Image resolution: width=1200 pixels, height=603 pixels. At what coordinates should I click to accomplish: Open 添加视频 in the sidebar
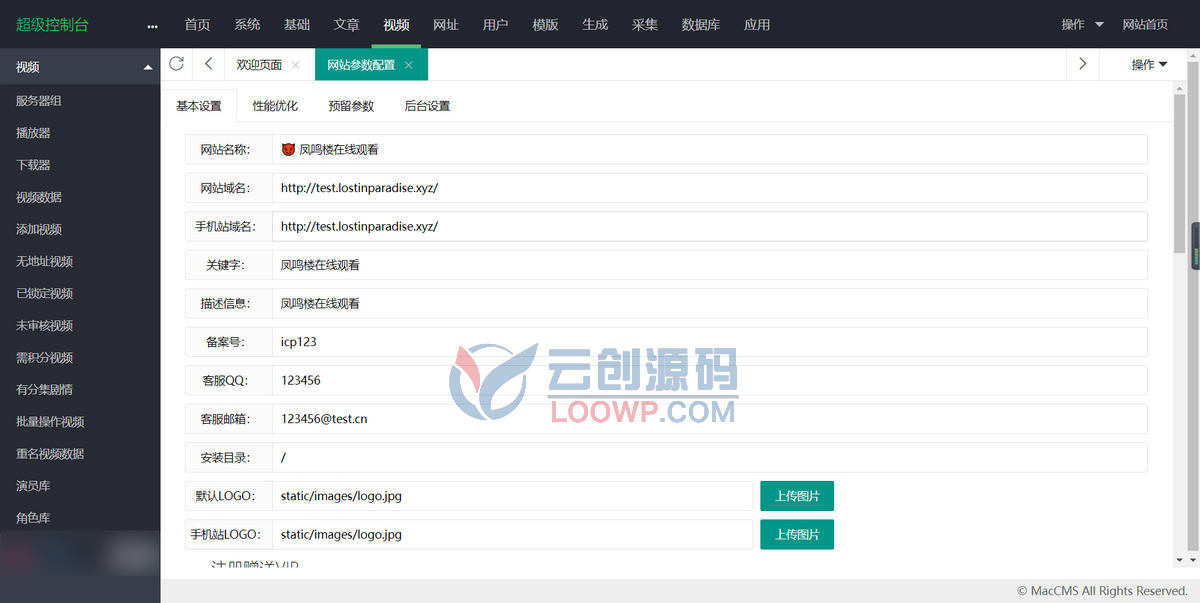[x=39, y=229]
